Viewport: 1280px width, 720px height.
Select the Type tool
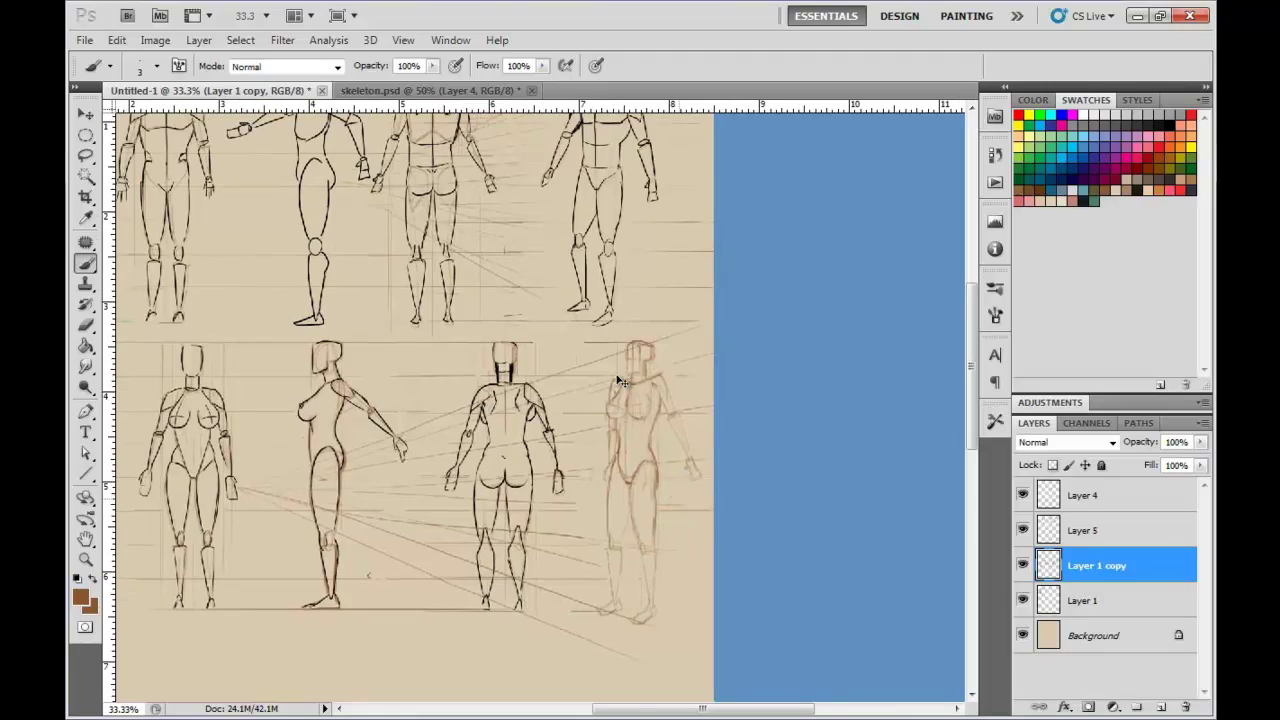(x=85, y=432)
